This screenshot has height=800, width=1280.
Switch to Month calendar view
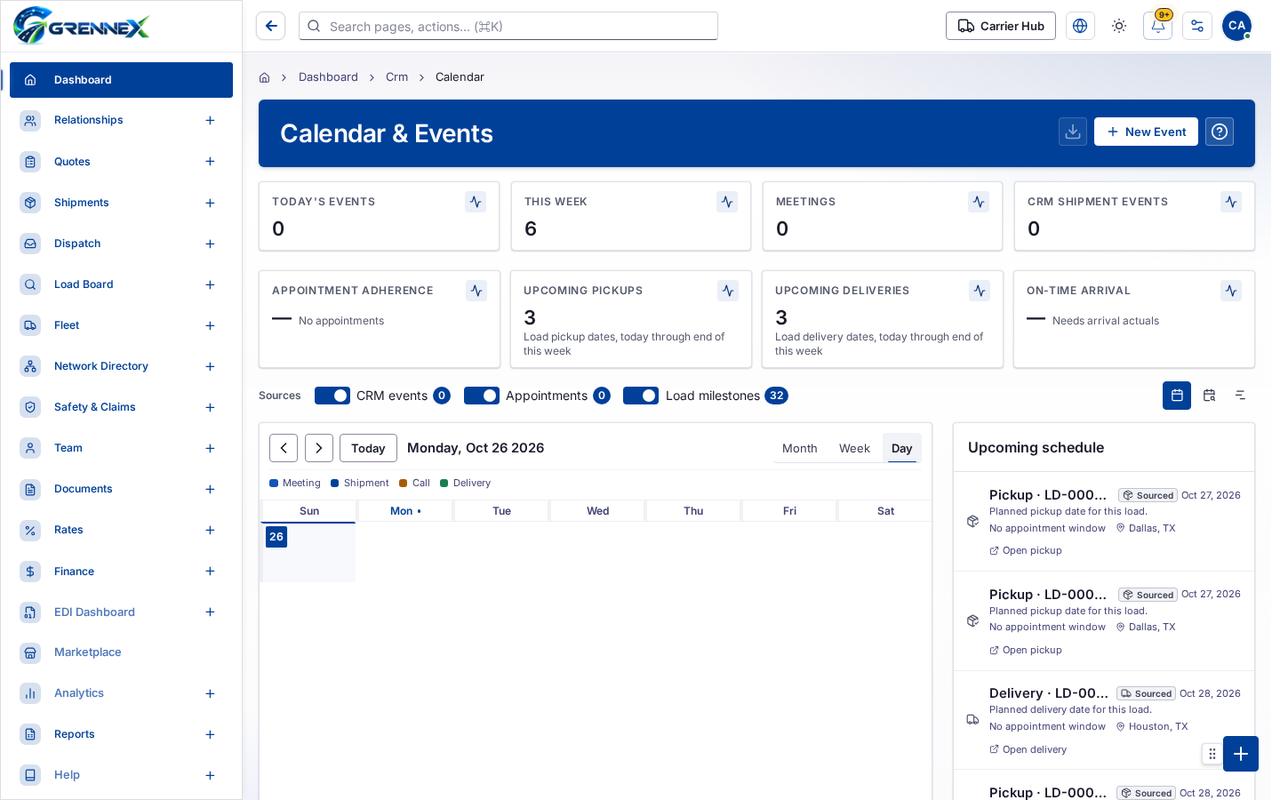point(799,448)
